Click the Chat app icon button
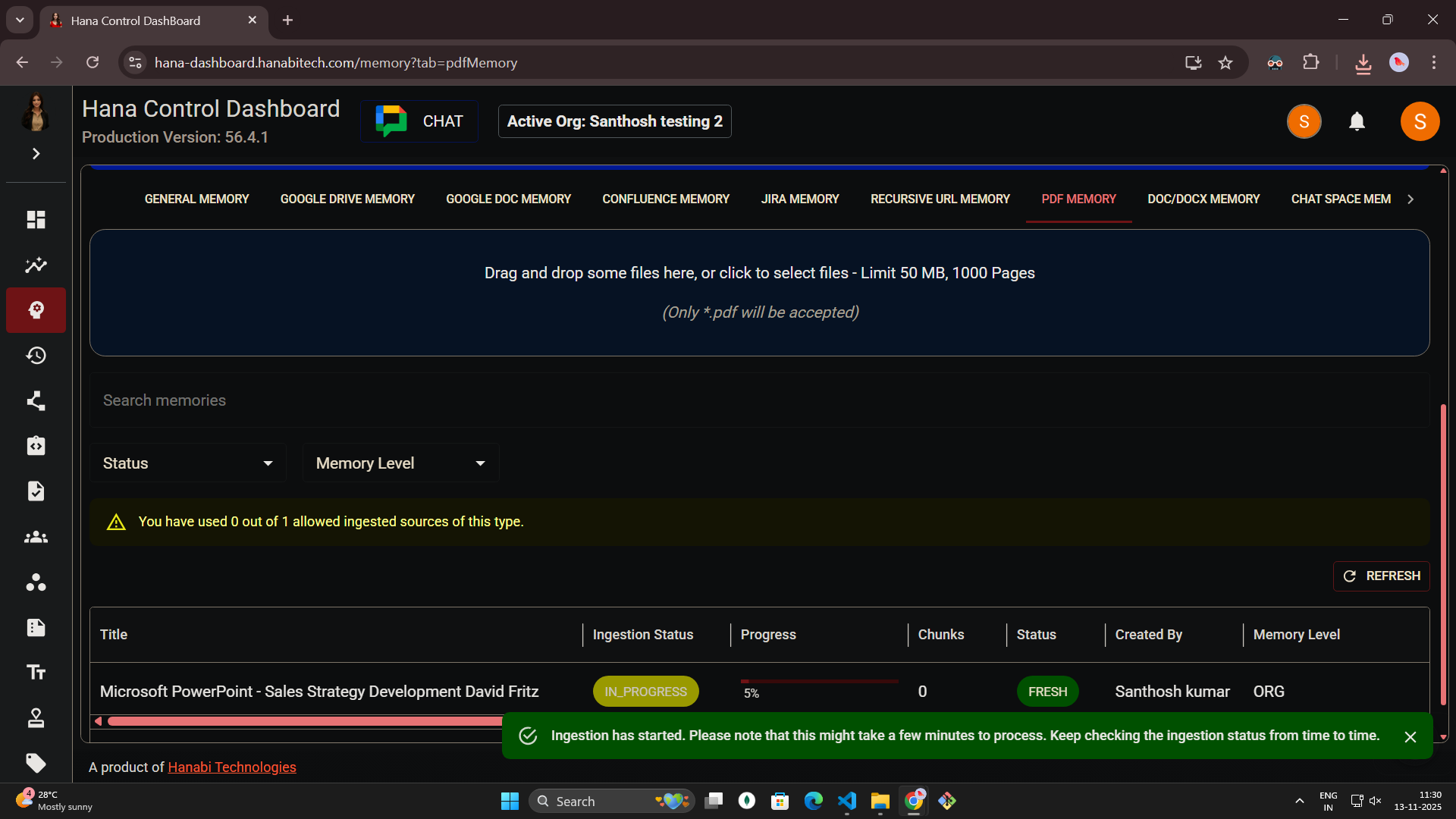Viewport: 1456px width, 819px height. coord(419,121)
